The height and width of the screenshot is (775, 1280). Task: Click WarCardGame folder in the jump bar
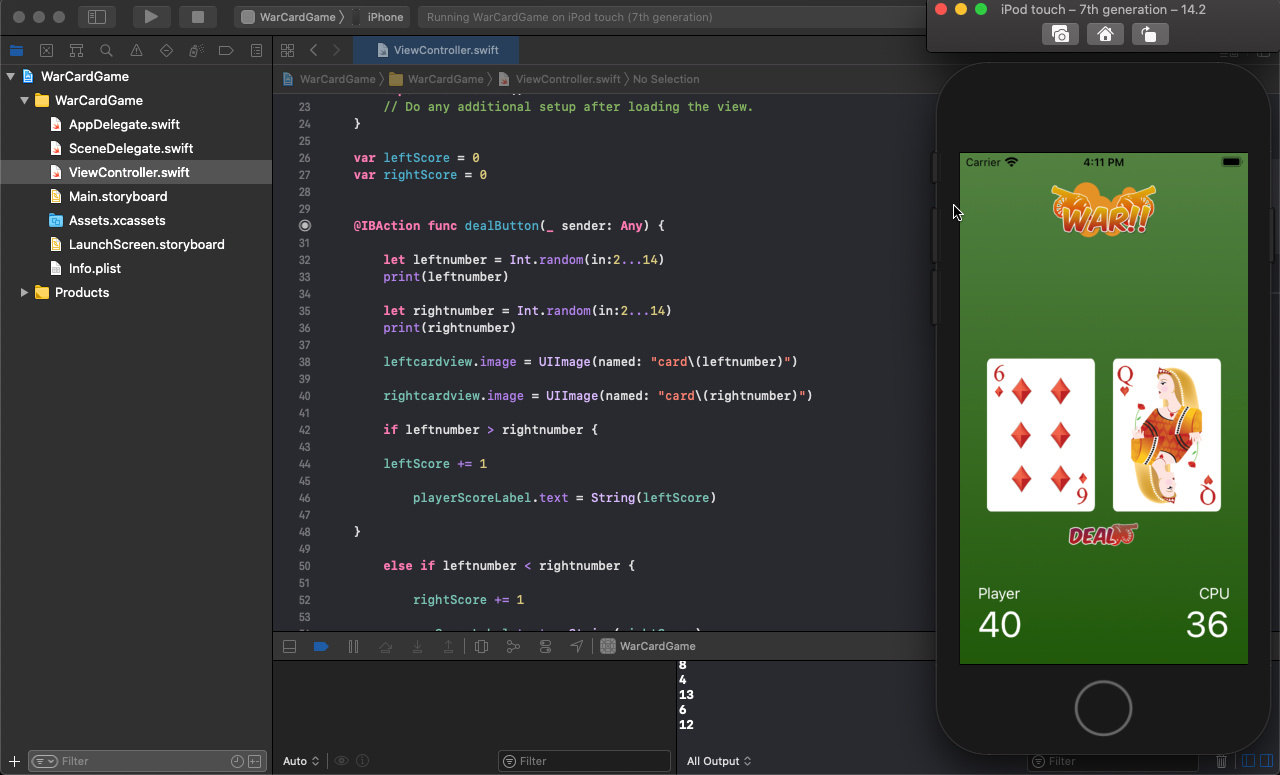[x=437, y=79]
